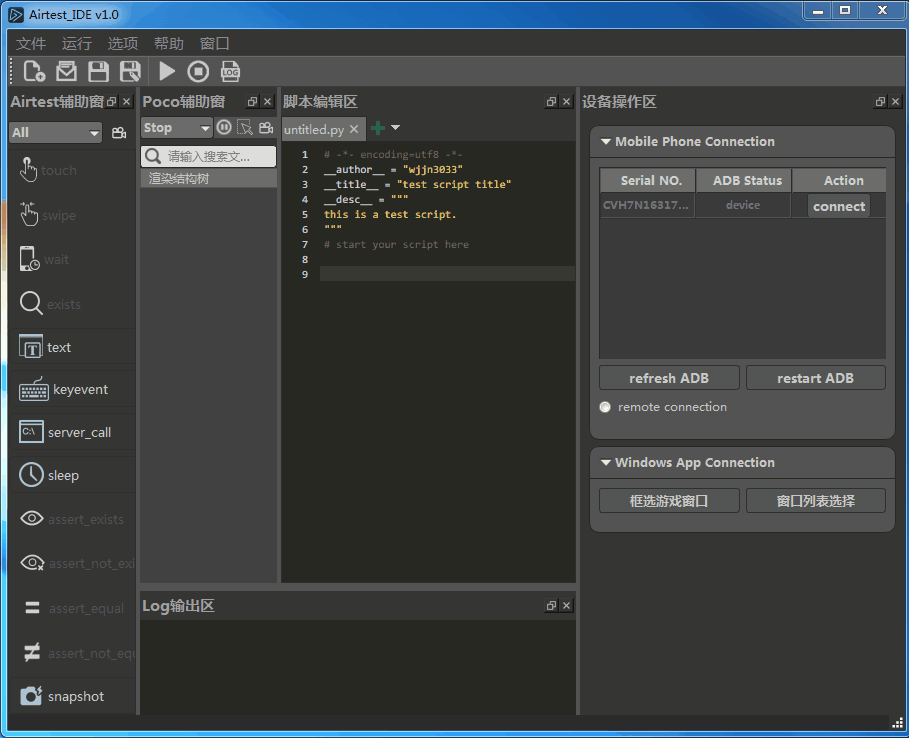Enable the remote connection radio button
The height and width of the screenshot is (738, 909).
[605, 407]
